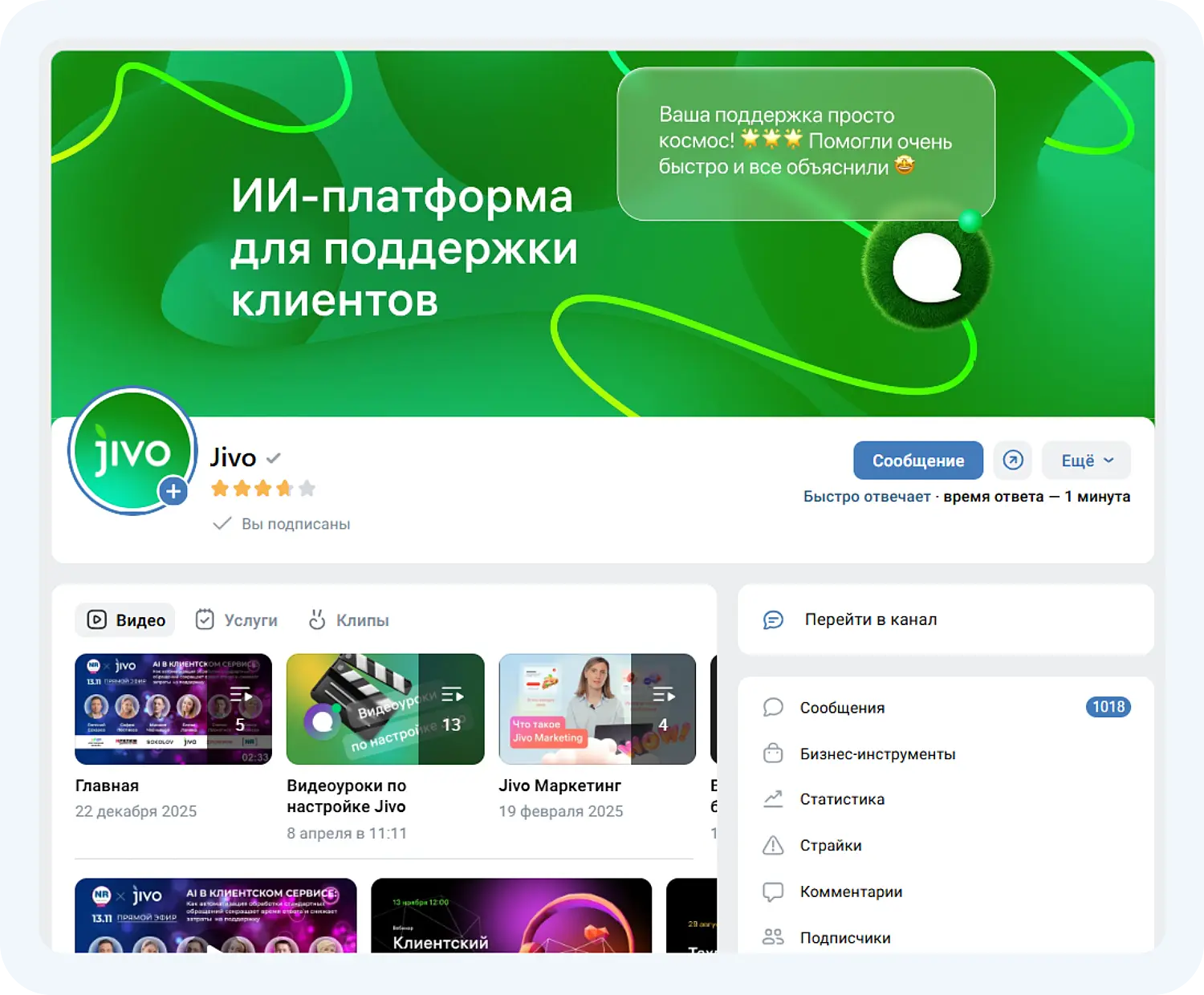Click the Jivo community name

[233, 457]
